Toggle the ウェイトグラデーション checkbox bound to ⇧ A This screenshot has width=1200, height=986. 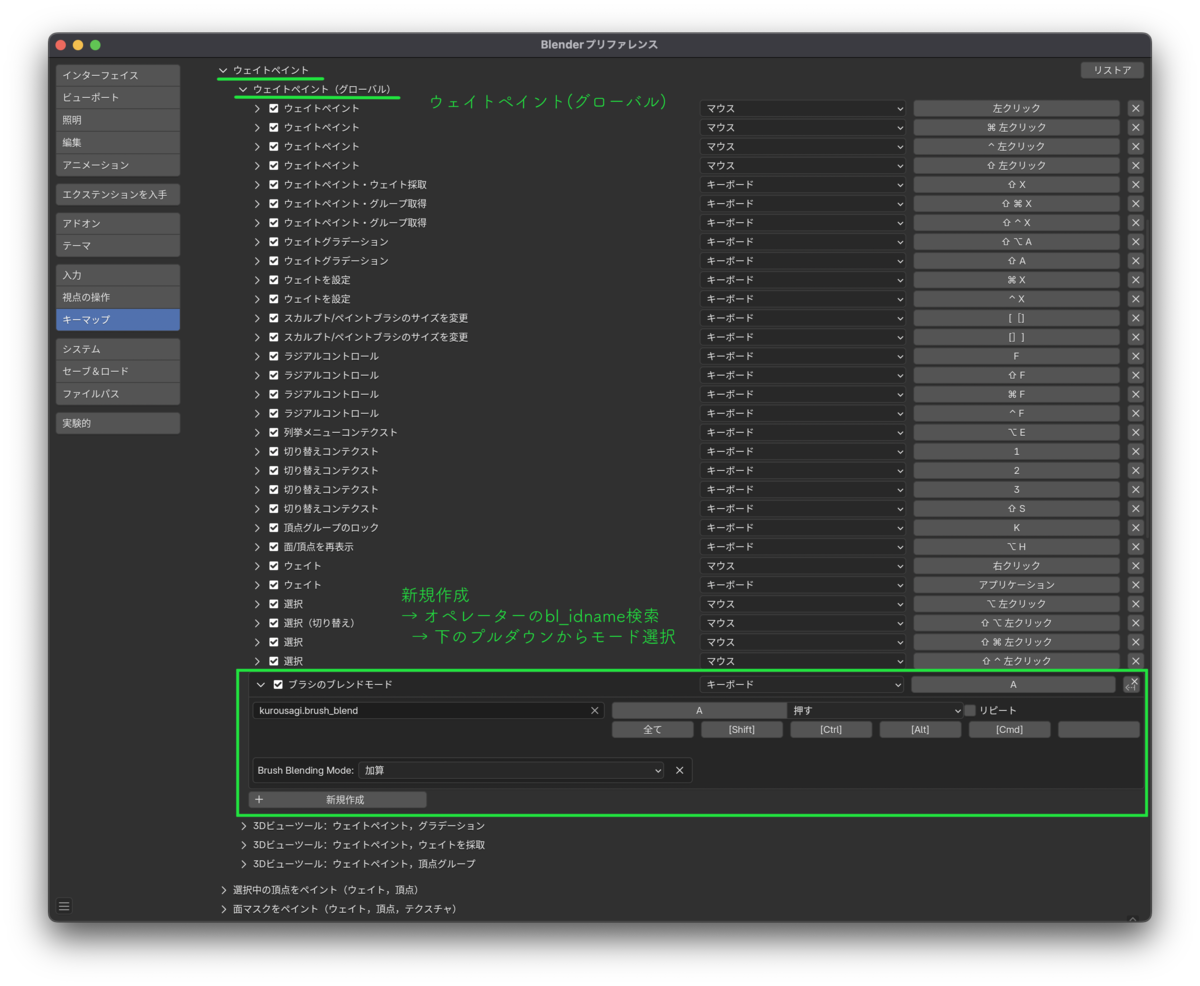pos(274,261)
